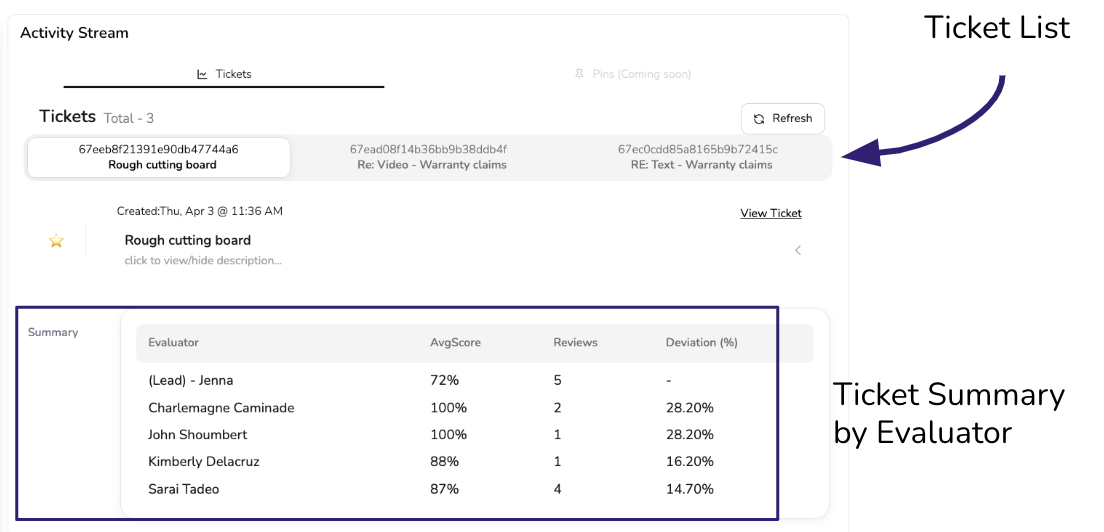
Task: Collapse ticket using the chevron arrow
Action: click(x=797, y=250)
